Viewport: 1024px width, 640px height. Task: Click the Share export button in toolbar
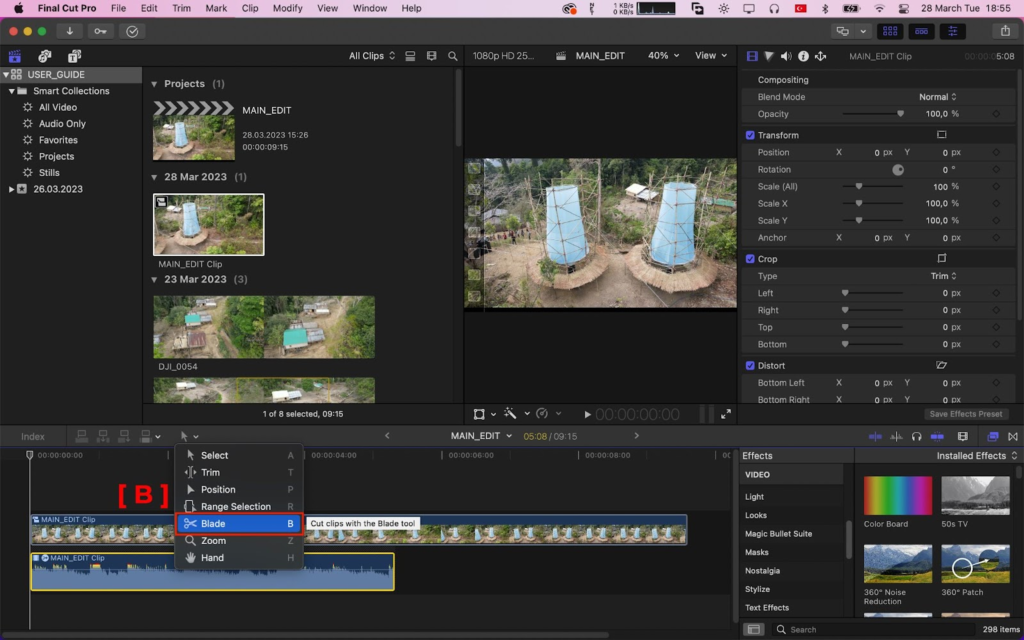pyautogui.click(x=1005, y=31)
